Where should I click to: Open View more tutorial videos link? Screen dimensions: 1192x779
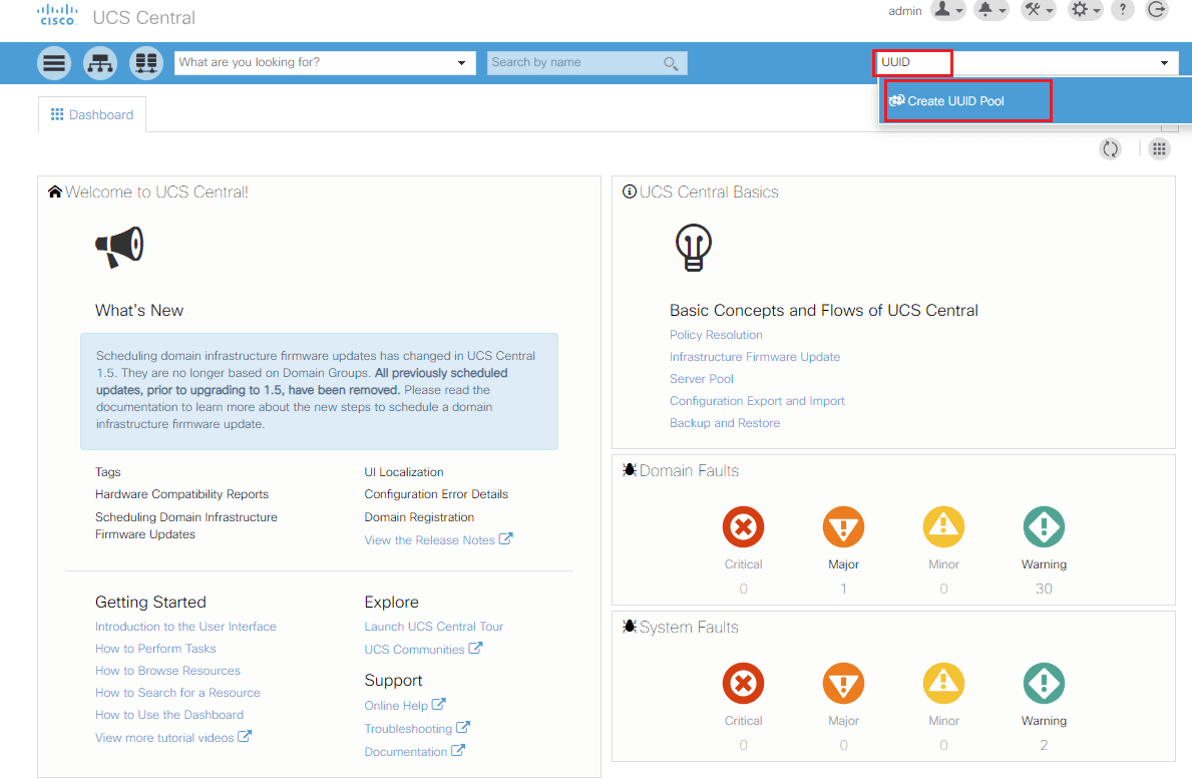[173, 737]
